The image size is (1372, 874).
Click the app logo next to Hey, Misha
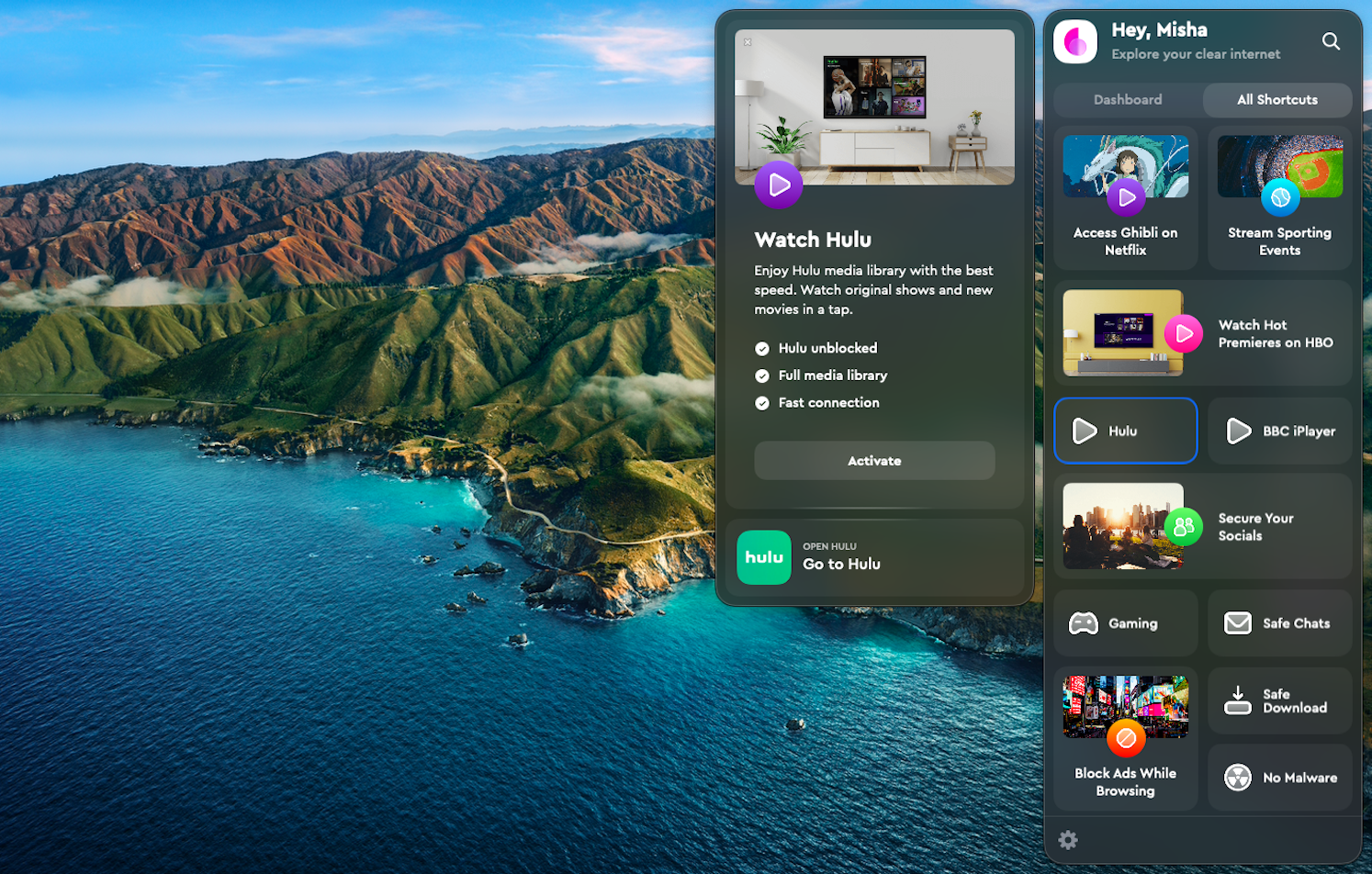(x=1075, y=40)
